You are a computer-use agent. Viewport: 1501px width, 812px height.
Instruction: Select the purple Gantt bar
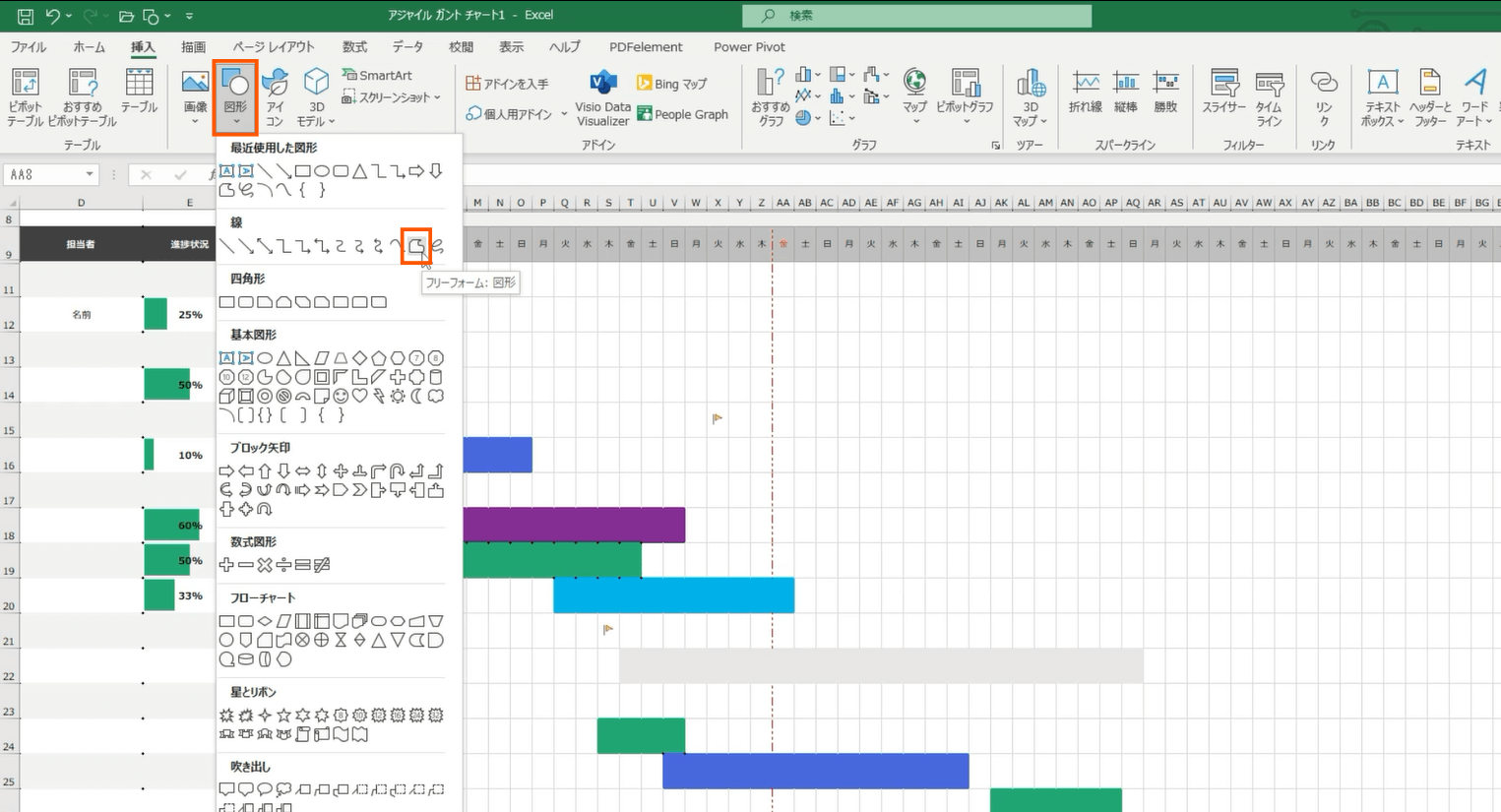(574, 525)
